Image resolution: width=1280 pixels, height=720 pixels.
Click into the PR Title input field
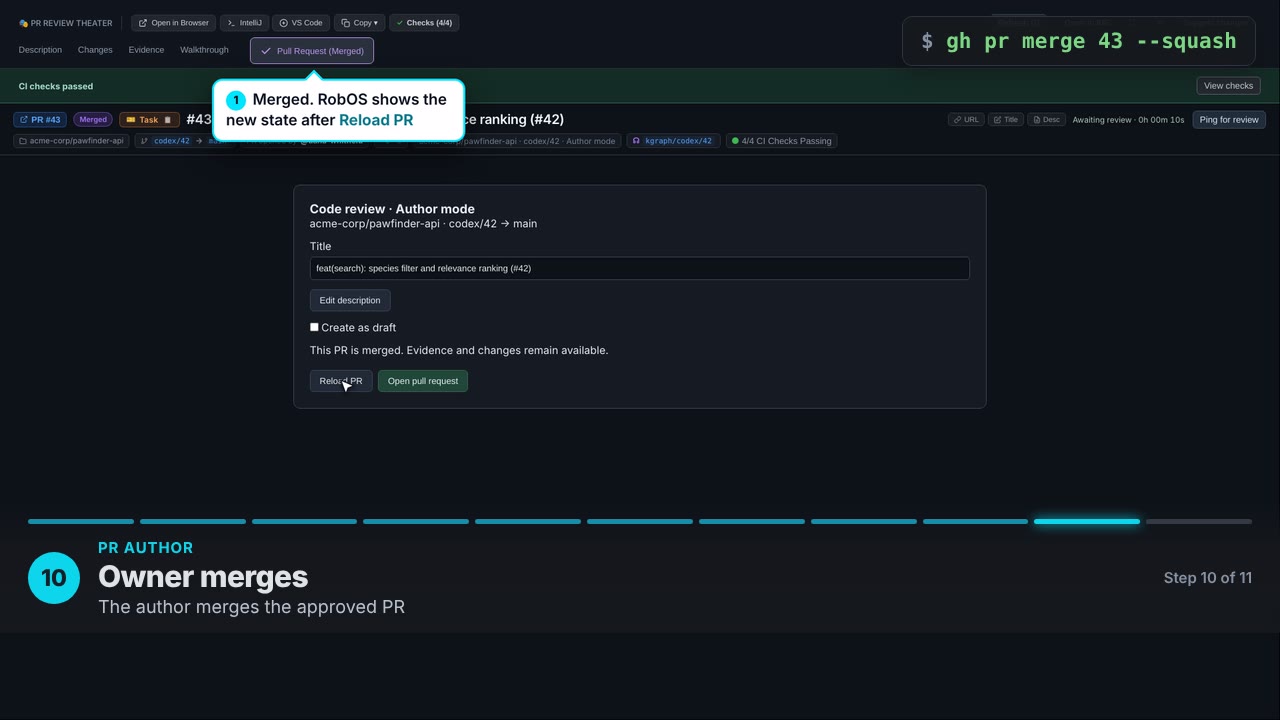(x=640, y=268)
